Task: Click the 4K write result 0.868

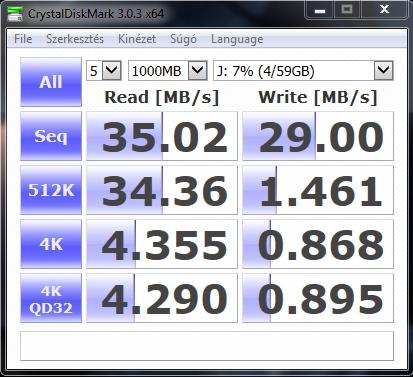Action: click(x=318, y=244)
